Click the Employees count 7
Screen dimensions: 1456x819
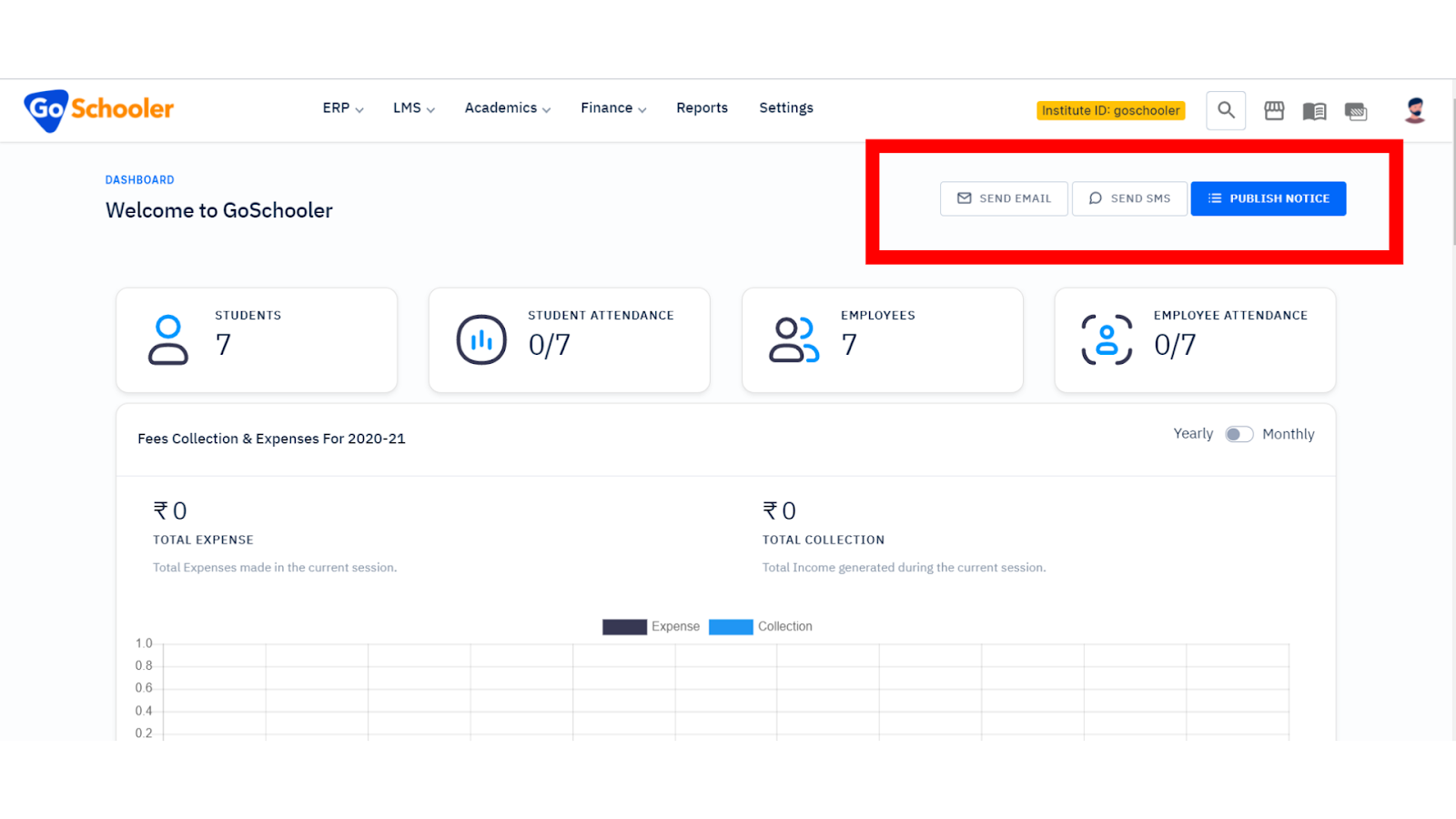[849, 345]
